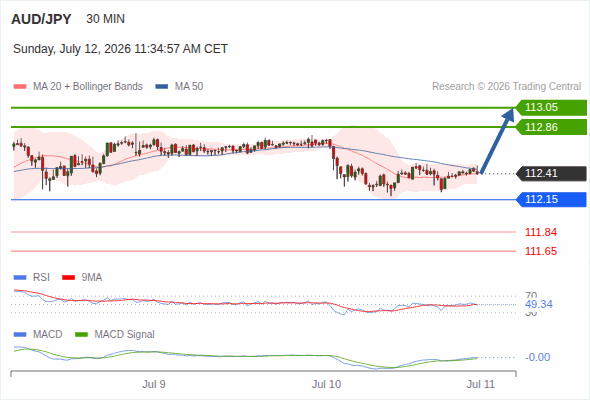This screenshot has width=590, height=400.
Task: Click the Jul 9 date axis label
Action: pos(154,384)
